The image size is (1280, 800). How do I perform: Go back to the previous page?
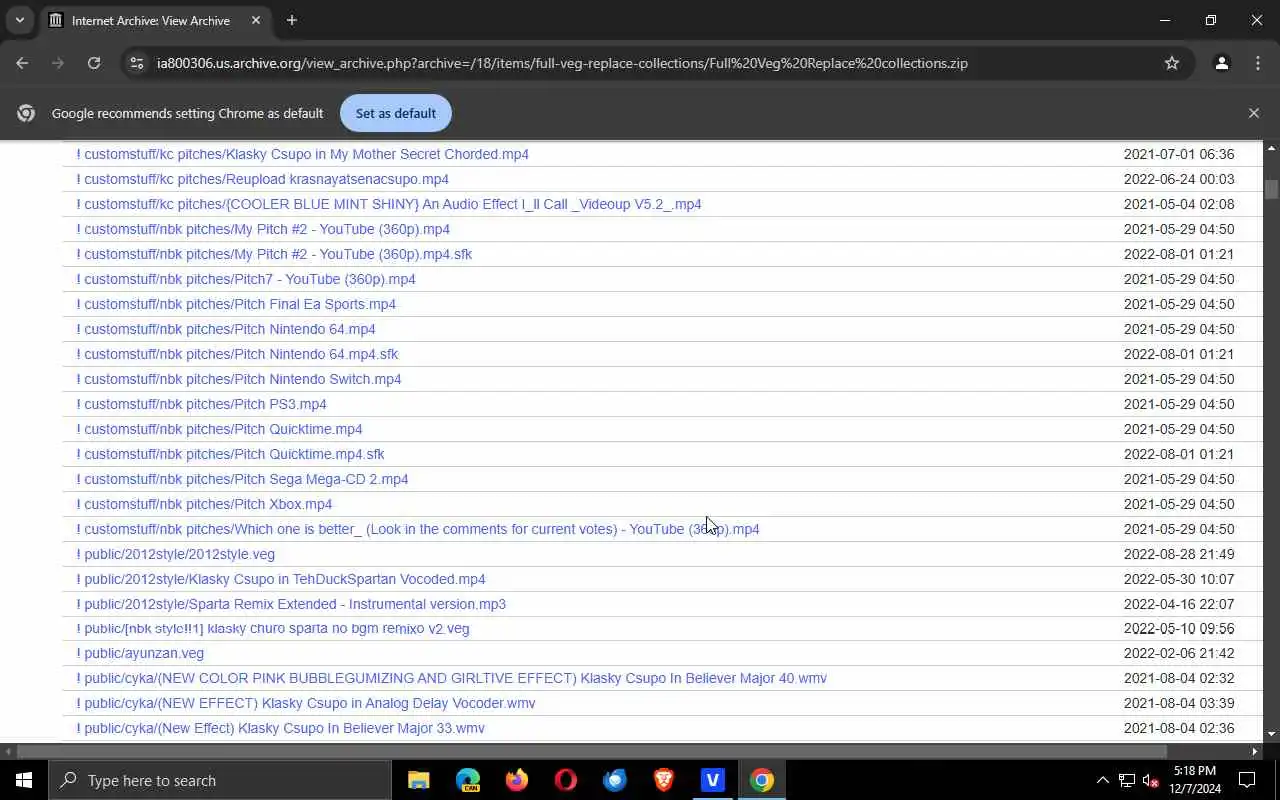tap(22, 63)
